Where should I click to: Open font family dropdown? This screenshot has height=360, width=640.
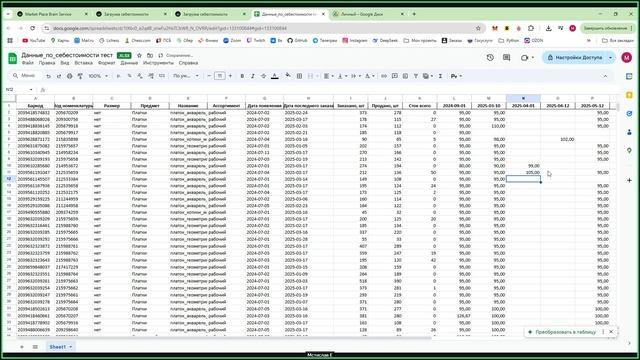pyautogui.click(x=186, y=76)
